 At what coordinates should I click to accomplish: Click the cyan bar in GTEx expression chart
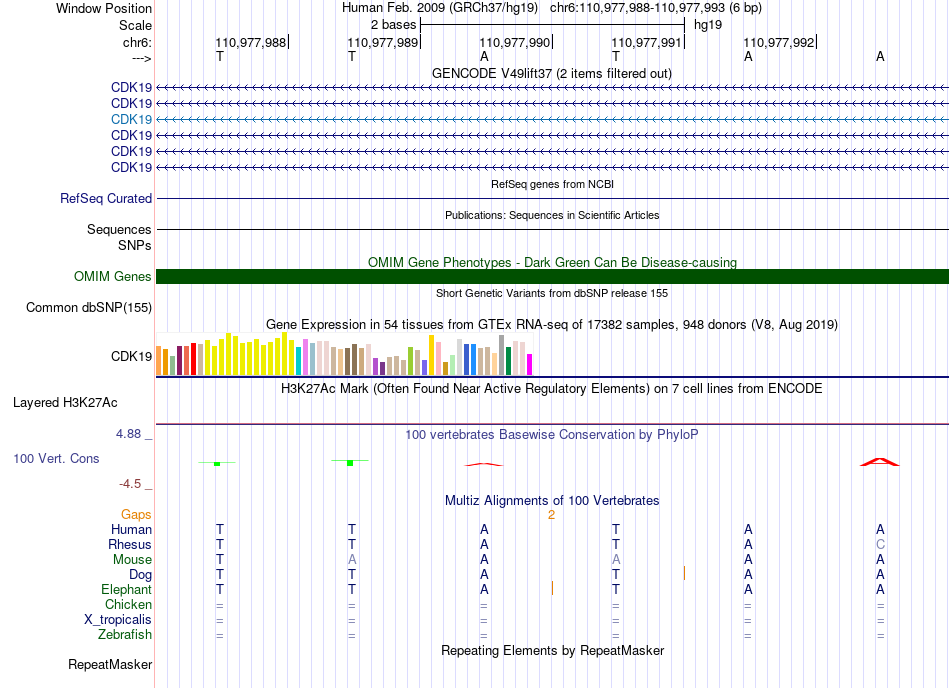pyautogui.click(x=299, y=362)
